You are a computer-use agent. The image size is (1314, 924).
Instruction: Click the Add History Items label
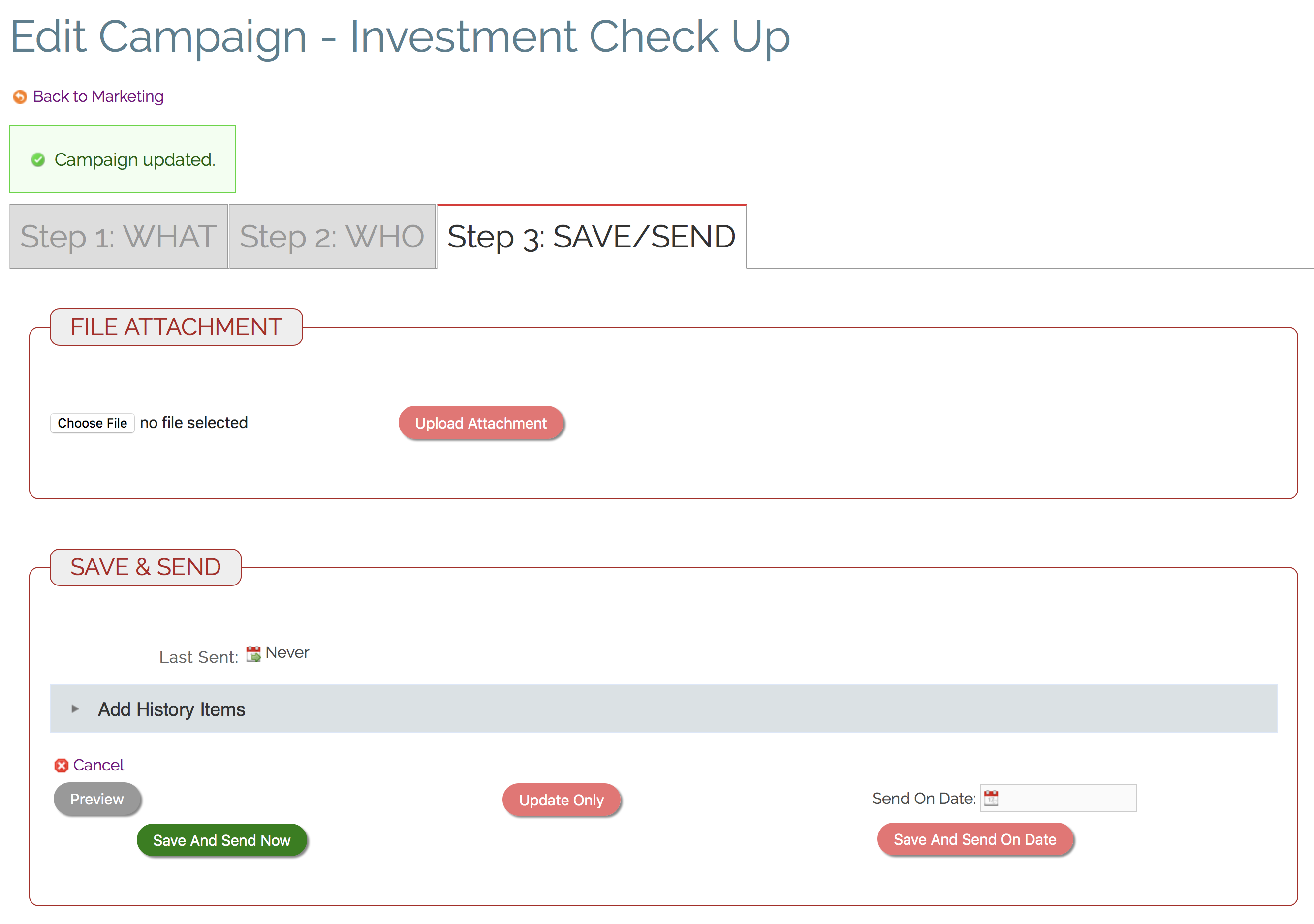[171, 709]
